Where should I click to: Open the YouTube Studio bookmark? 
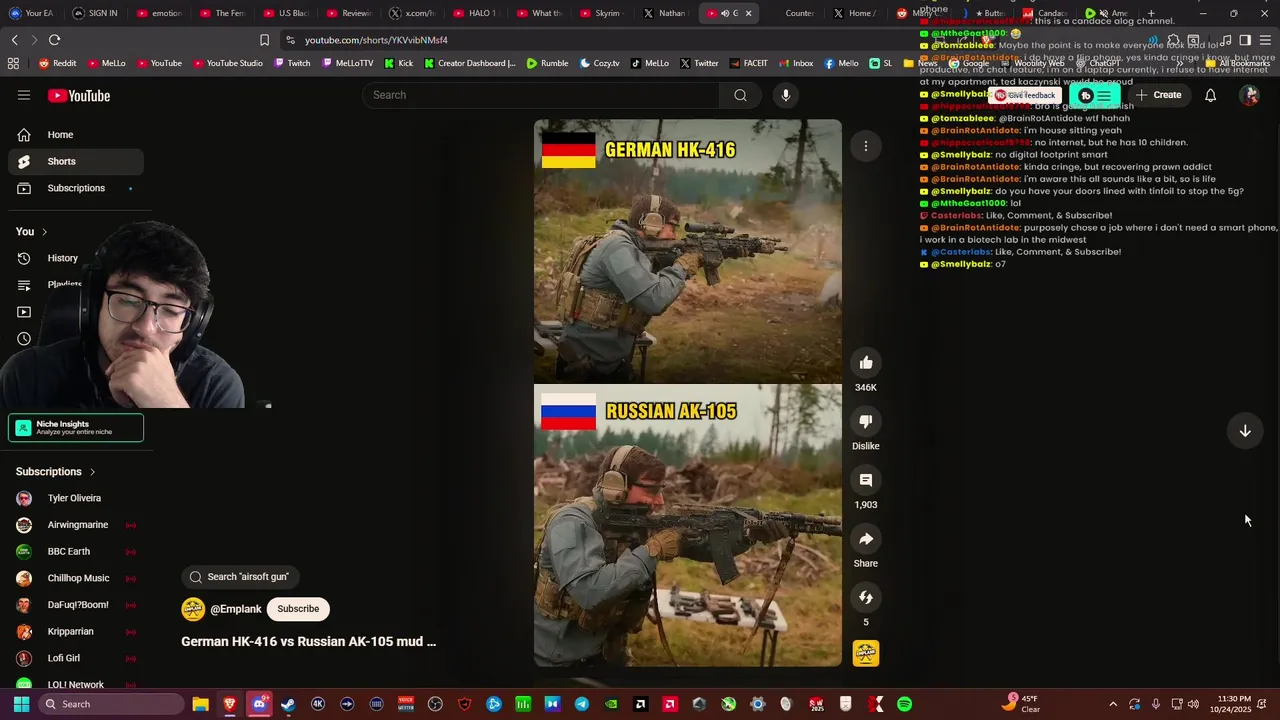pos(227,63)
